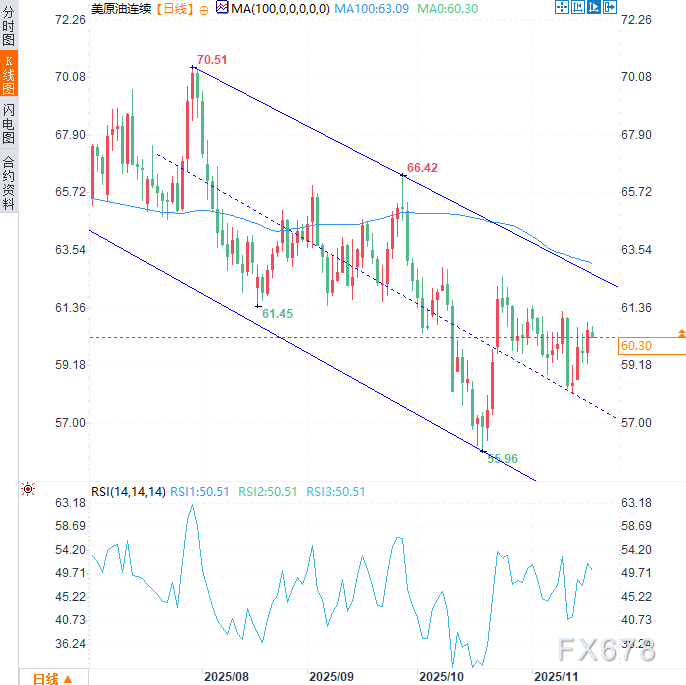The height and width of the screenshot is (685, 686).
Task: Click the 2025/10 date on time axis
Action: 442,677
